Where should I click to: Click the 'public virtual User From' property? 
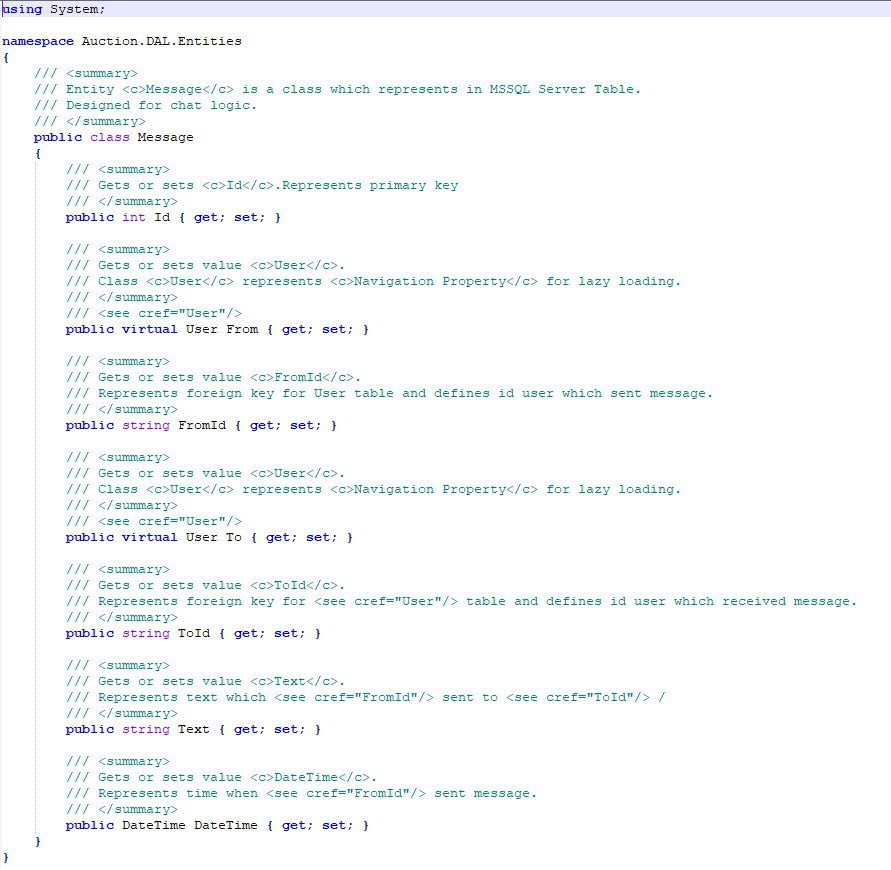[x=216, y=329]
